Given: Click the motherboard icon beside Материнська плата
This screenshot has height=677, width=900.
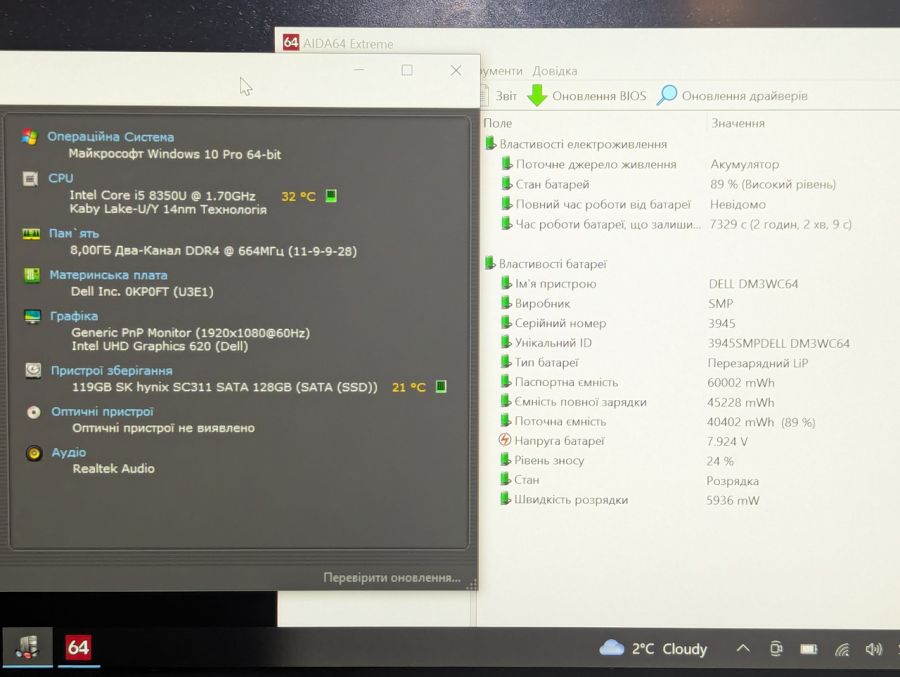Looking at the screenshot, I should (x=32, y=275).
